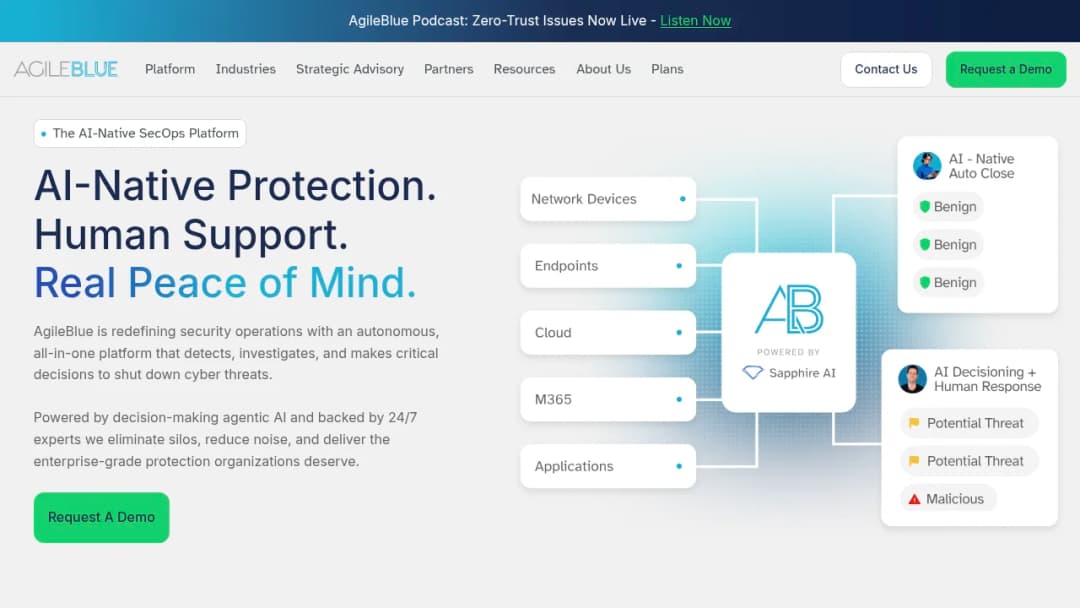
Task: Click the large AB logo in the diagram
Action: 789,309
